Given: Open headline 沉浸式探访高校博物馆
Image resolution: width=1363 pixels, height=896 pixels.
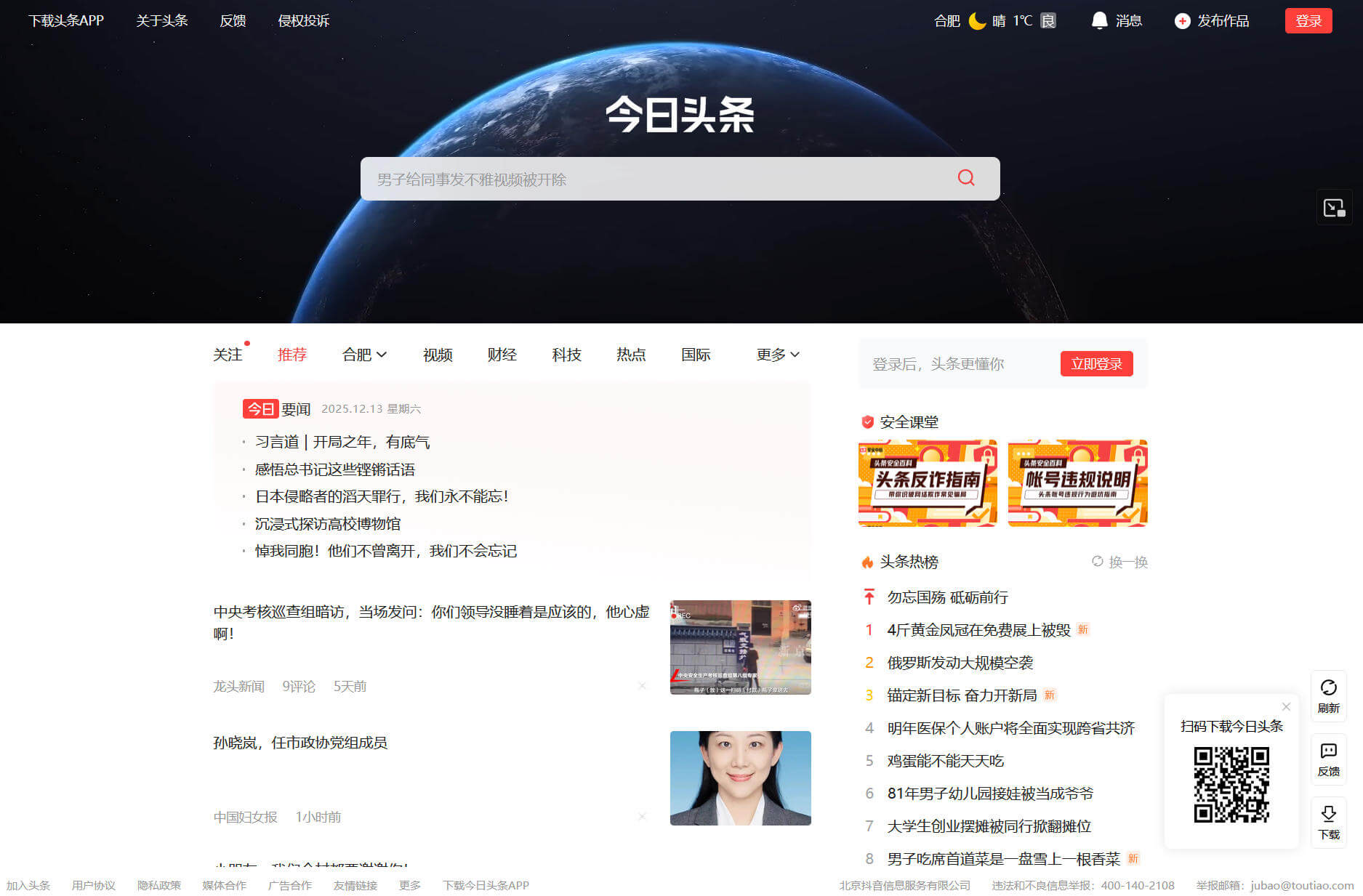Looking at the screenshot, I should click(x=328, y=524).
